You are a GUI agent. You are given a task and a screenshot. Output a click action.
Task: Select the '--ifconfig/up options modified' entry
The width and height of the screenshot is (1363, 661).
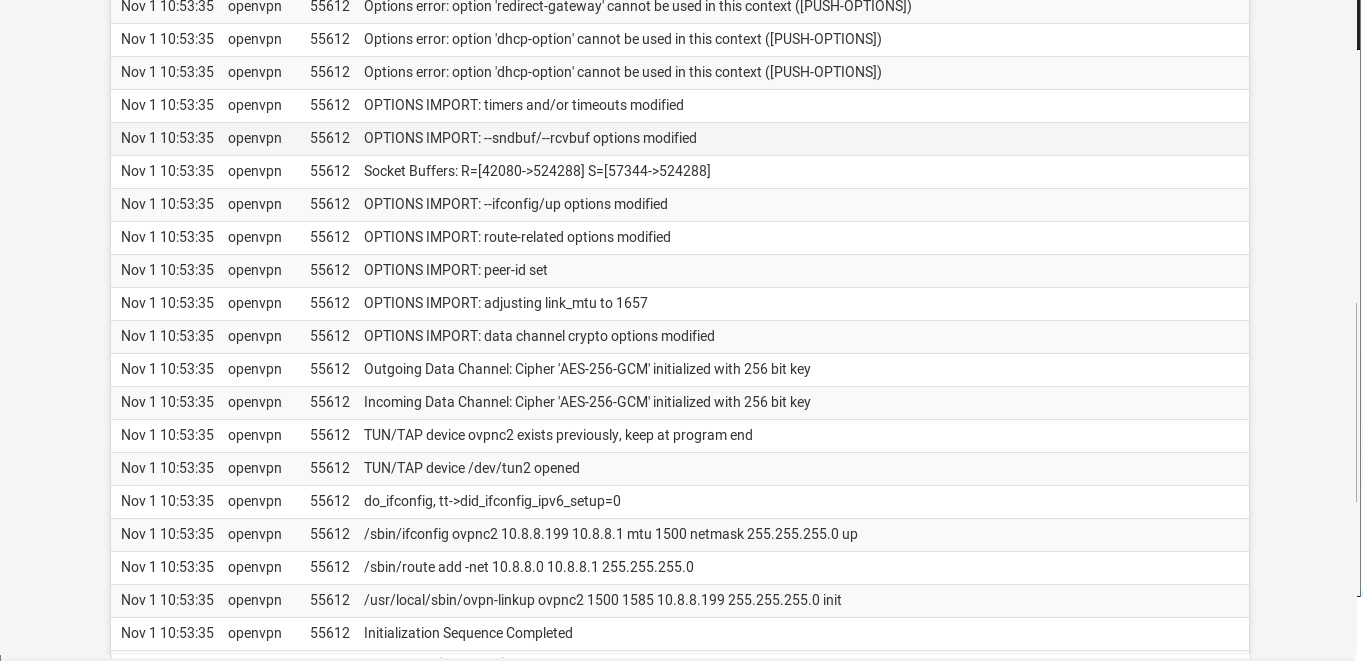click(x=515, y=204)
